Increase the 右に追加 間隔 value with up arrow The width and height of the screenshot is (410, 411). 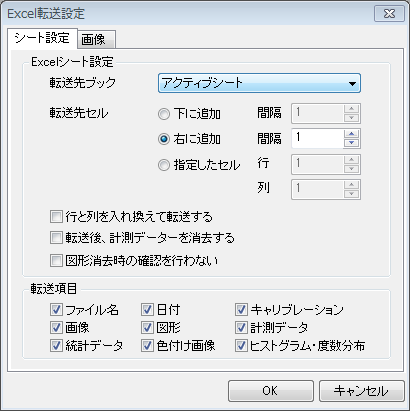[351, 134]
